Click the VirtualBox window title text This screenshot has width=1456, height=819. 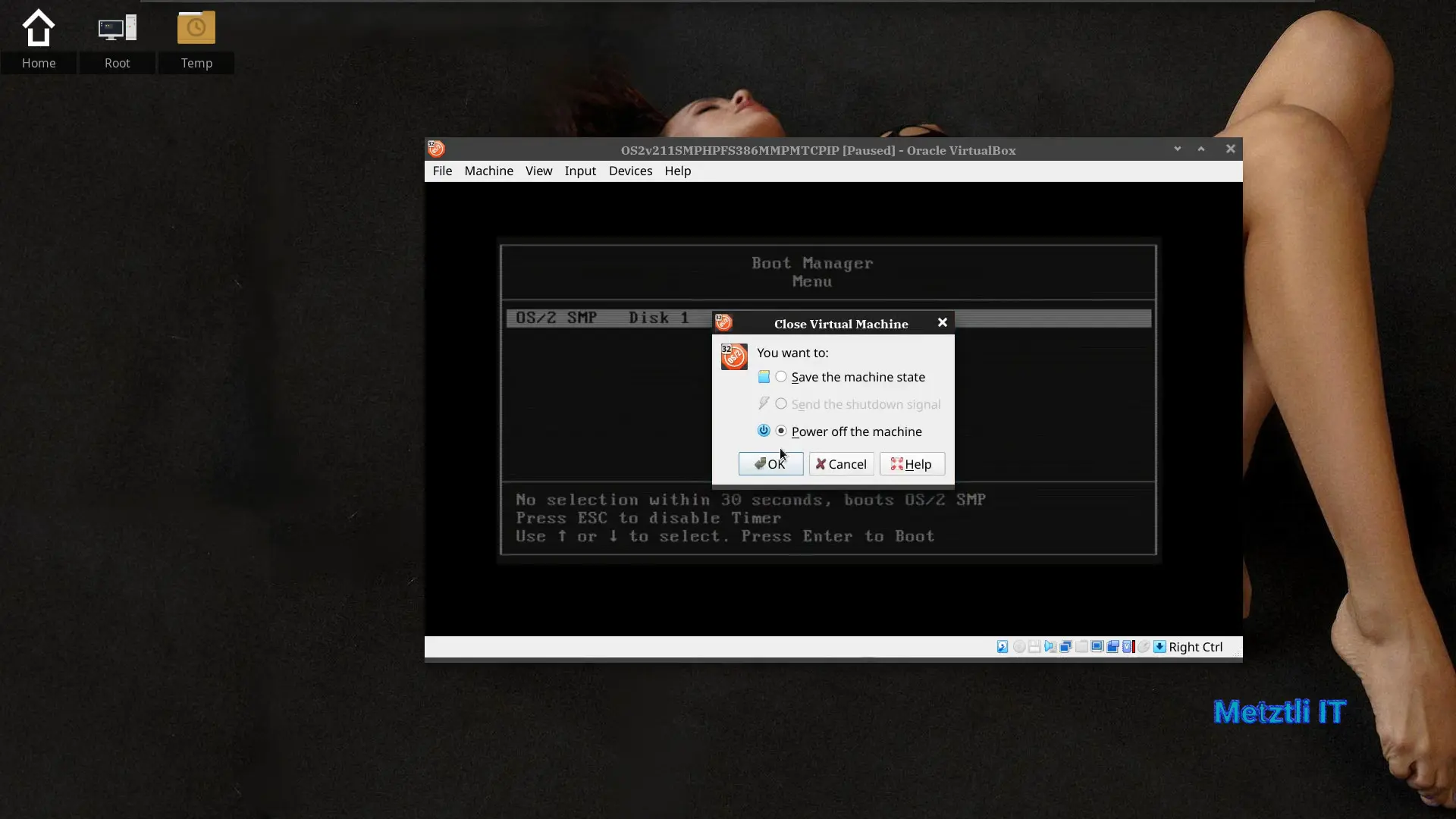coord(818,150)
